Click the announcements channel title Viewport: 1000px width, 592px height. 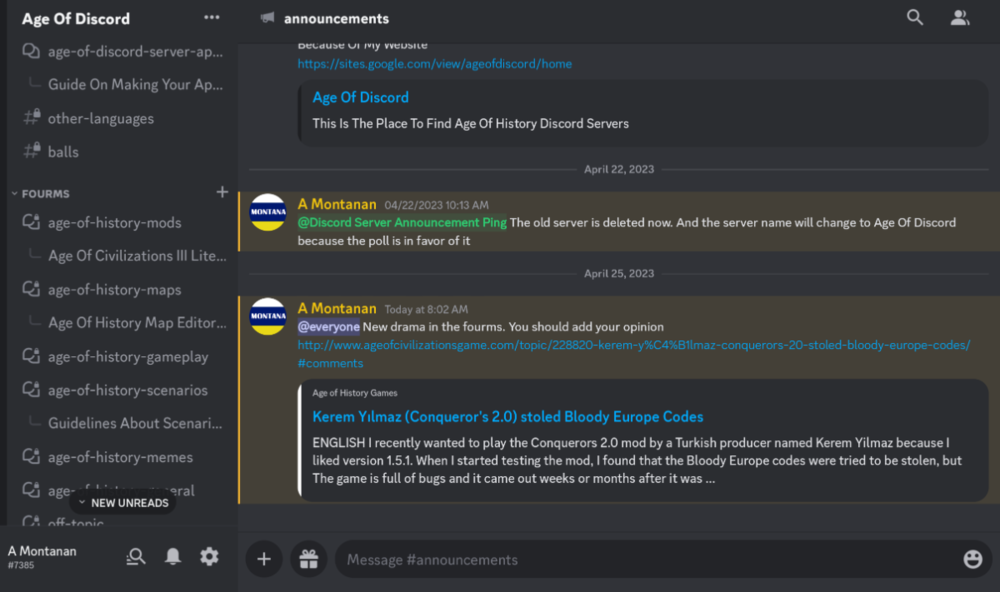tap(336, 18)
